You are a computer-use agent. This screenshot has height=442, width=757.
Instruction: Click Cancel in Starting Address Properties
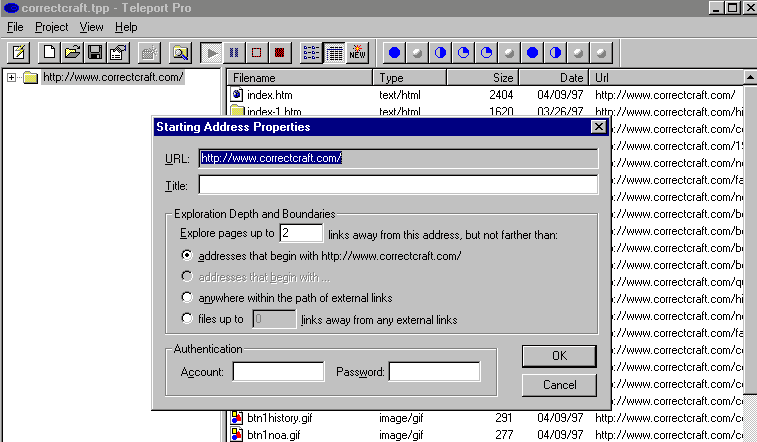tap(559, 385)
